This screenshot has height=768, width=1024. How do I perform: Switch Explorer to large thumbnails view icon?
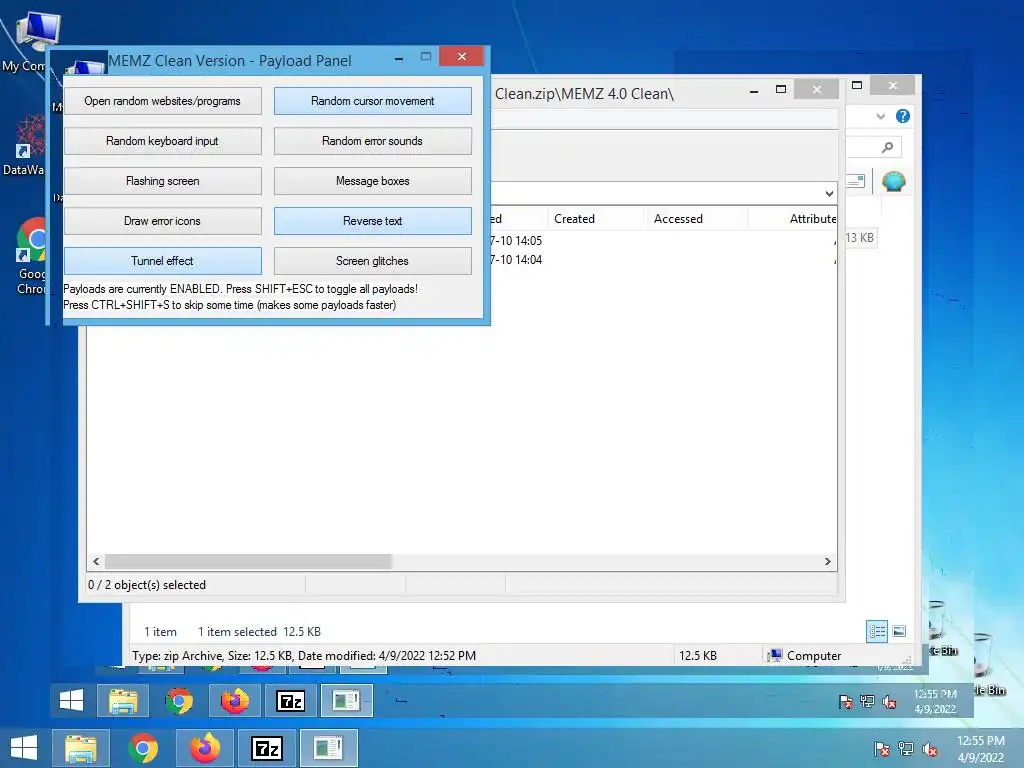[899, 631]
